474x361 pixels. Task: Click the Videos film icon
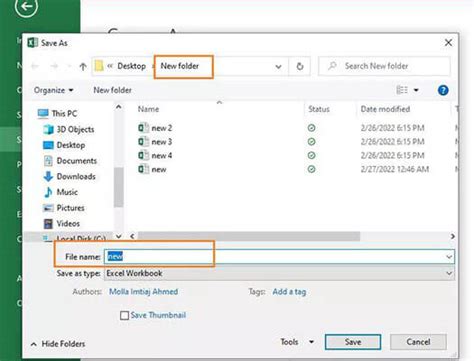pyautogui.click(x=48, y=223)
